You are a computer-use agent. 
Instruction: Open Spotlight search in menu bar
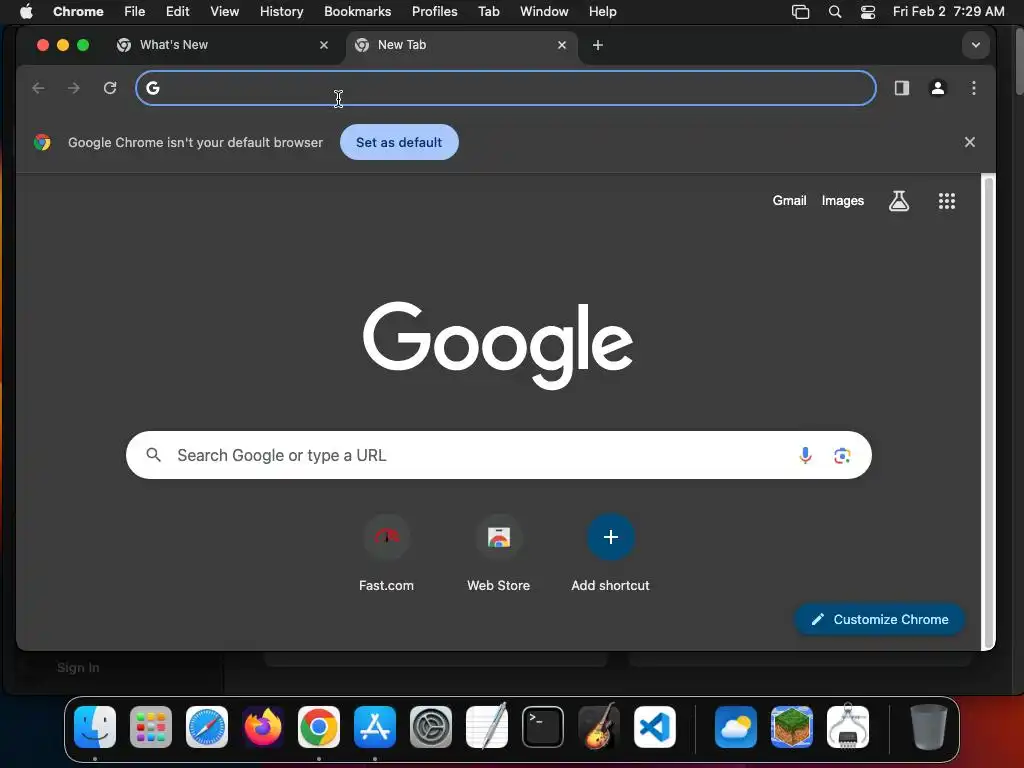[835, 12]
